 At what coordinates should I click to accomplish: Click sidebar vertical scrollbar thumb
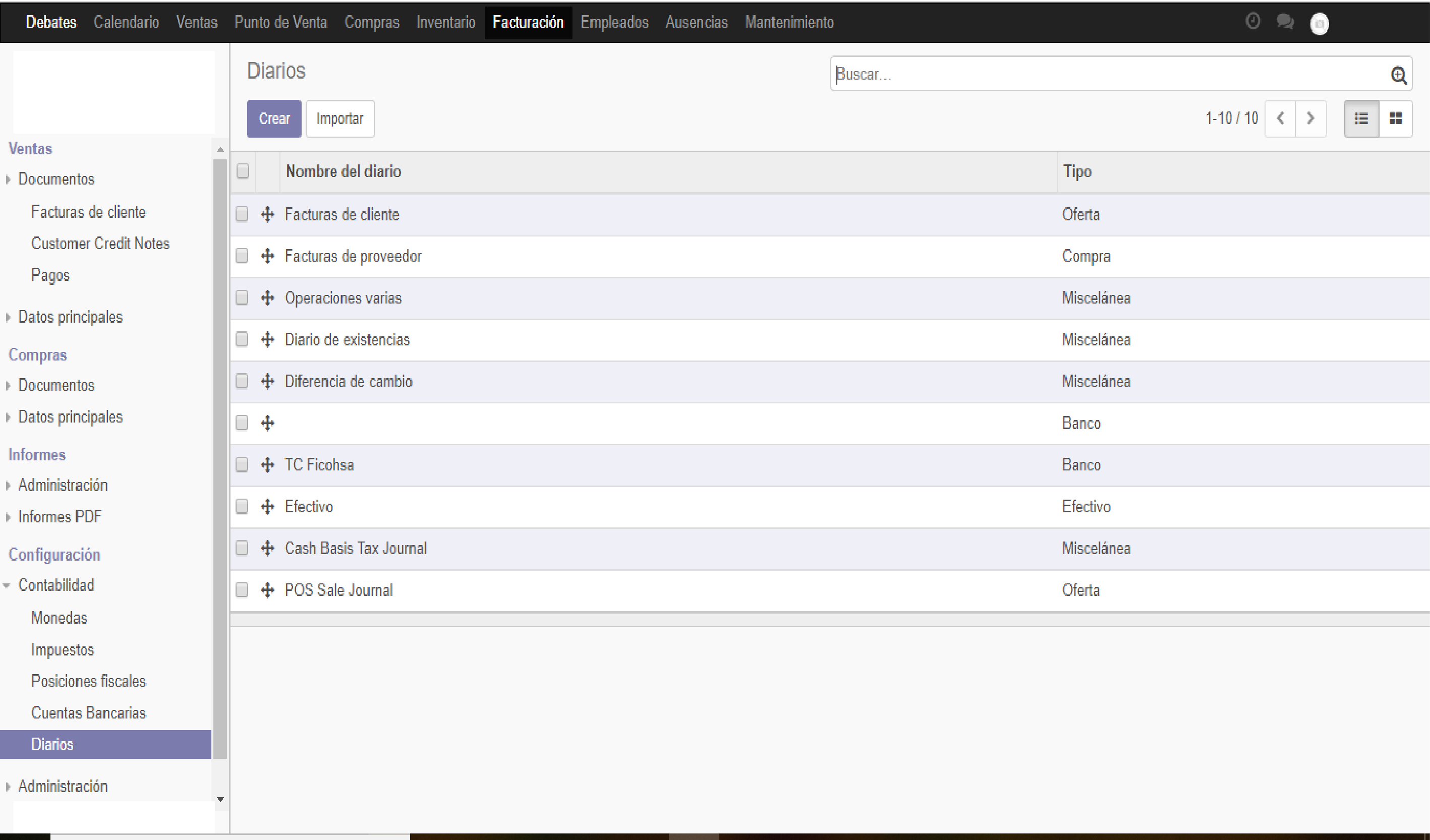pyautogui.click(x=220, y=458)
